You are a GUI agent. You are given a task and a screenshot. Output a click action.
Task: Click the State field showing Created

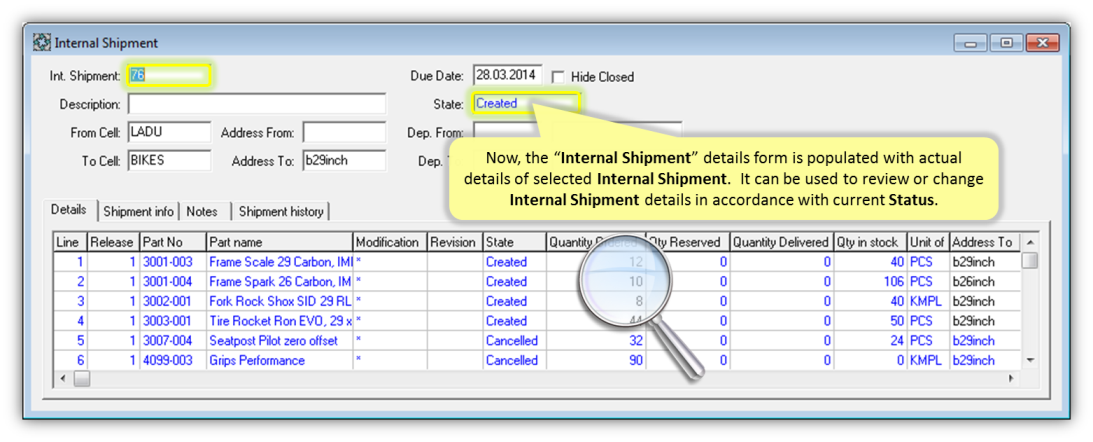[526, 103]
